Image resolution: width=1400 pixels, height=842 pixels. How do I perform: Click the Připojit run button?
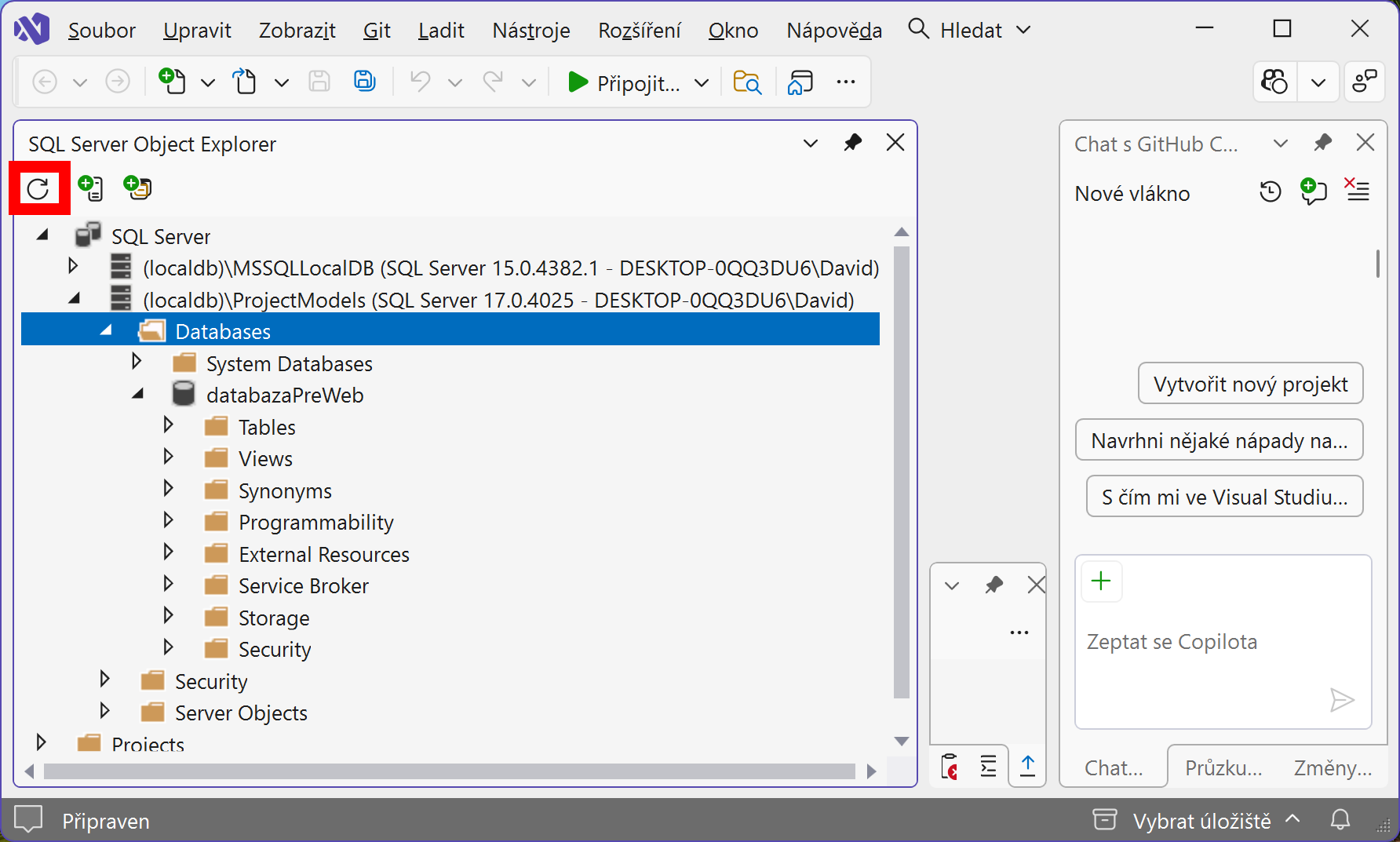[624, 82]
